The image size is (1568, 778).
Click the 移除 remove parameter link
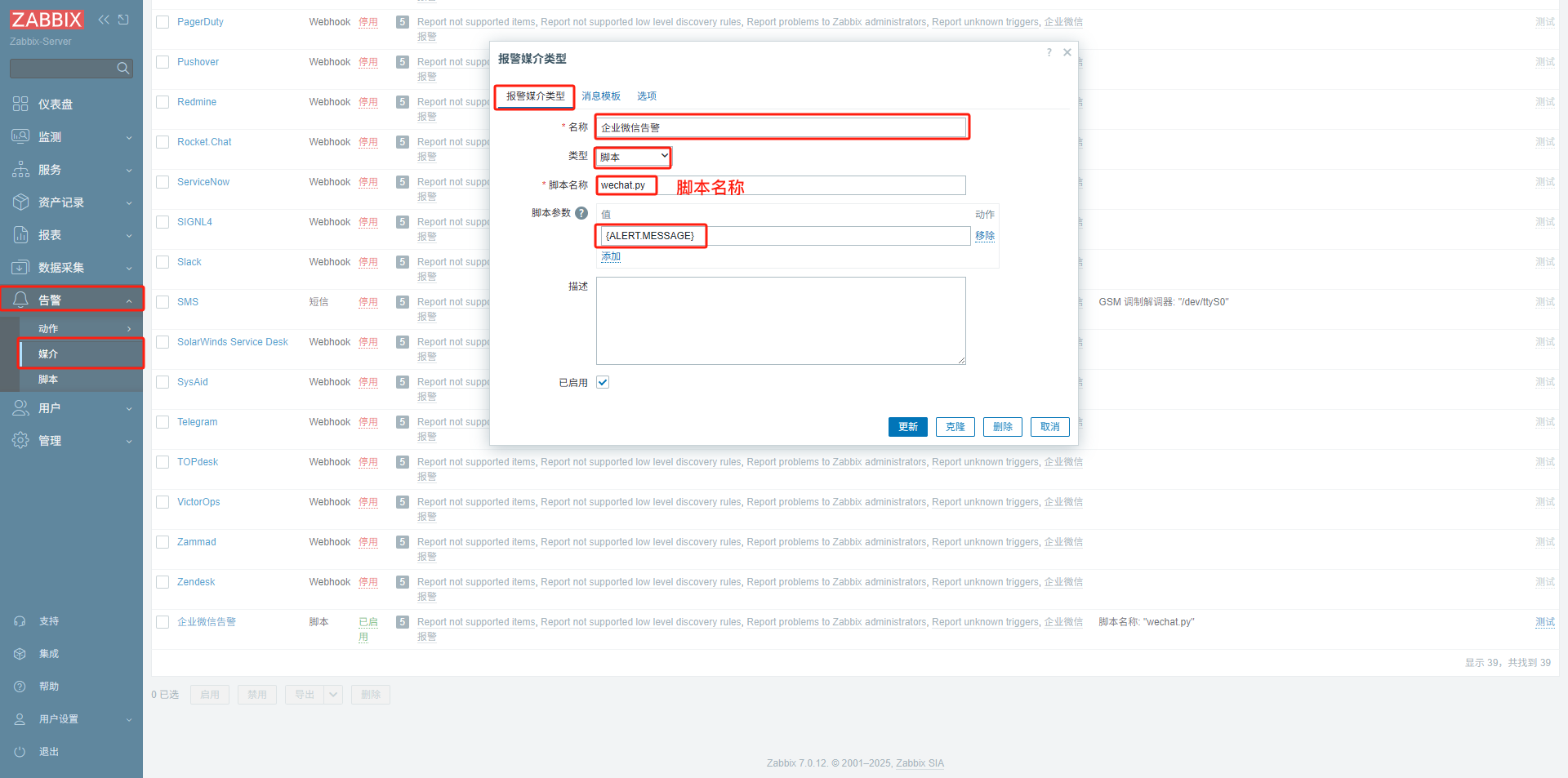pos(985,236)
